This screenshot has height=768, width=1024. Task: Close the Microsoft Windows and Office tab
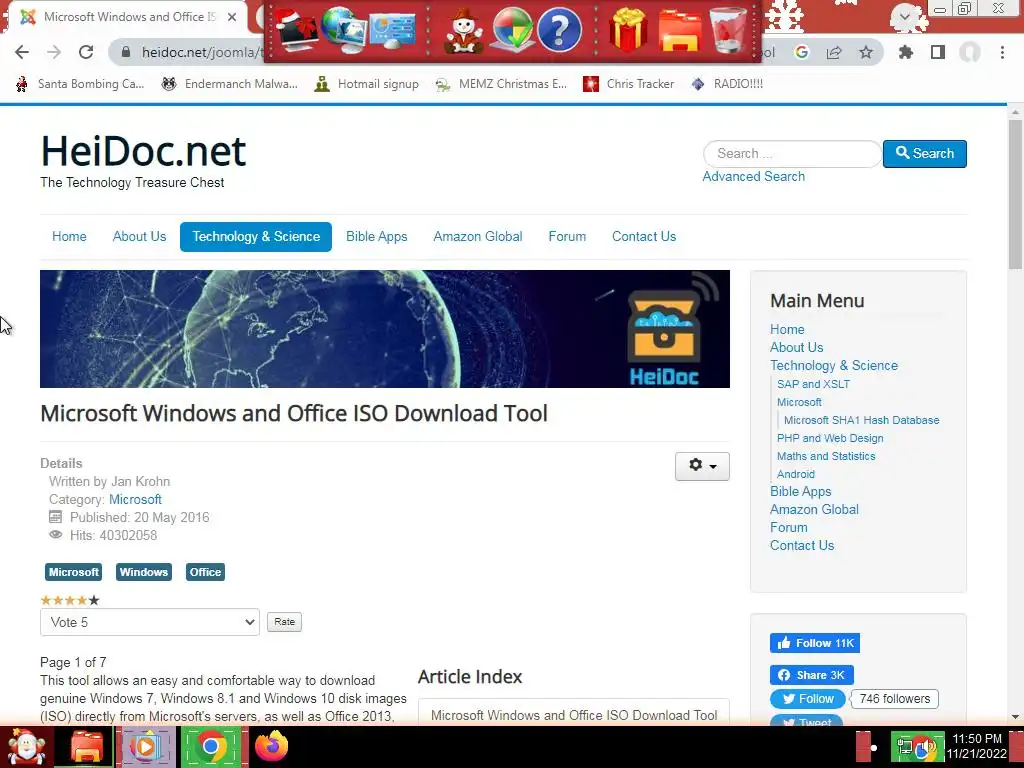pos(232,17)
